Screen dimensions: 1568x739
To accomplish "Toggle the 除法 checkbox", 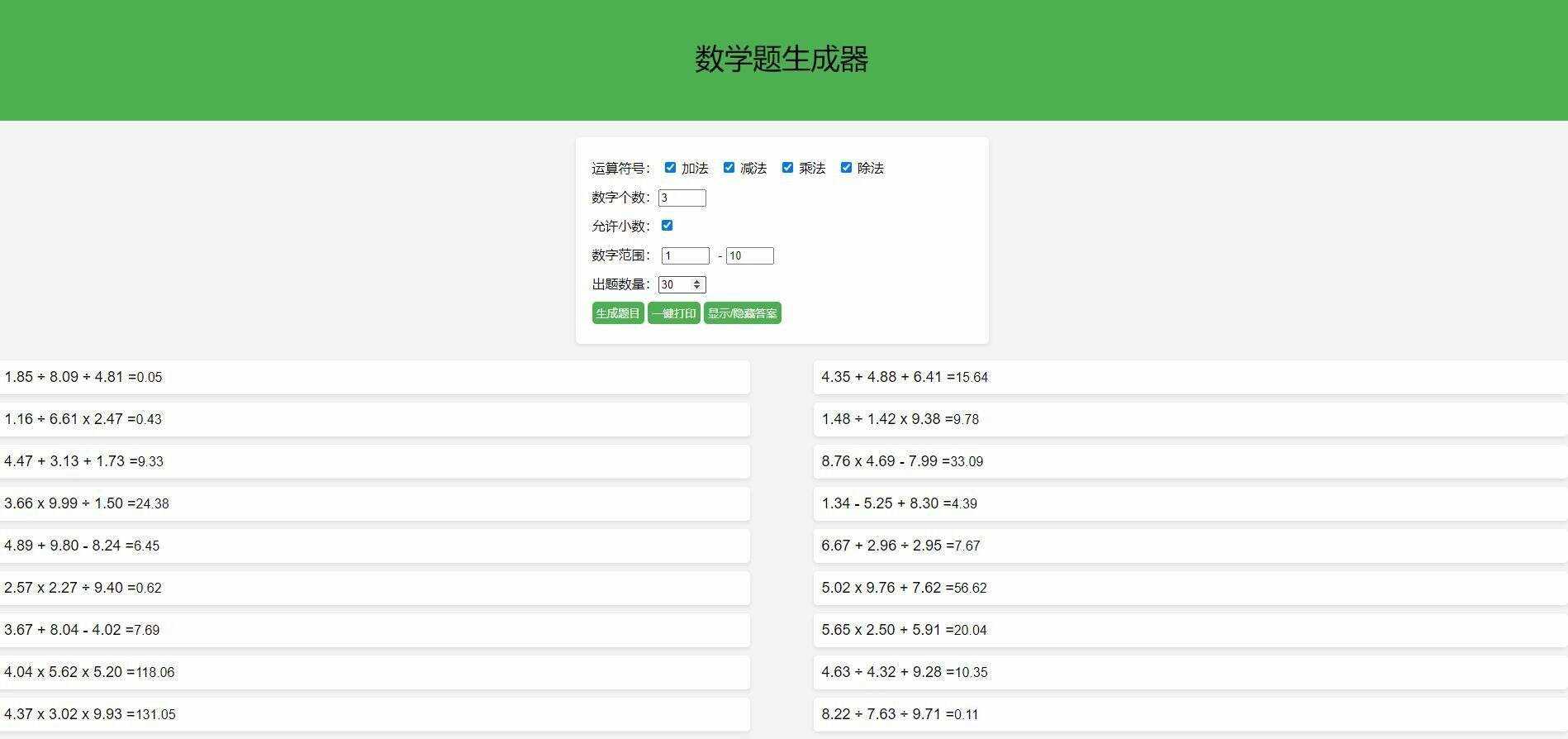I will [x=846, y=168].
